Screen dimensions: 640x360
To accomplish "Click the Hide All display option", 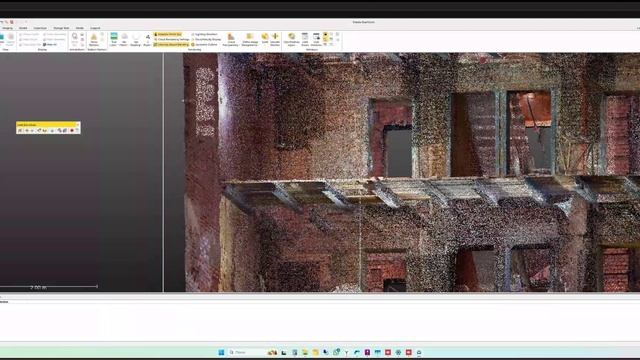I will point(50,44).
